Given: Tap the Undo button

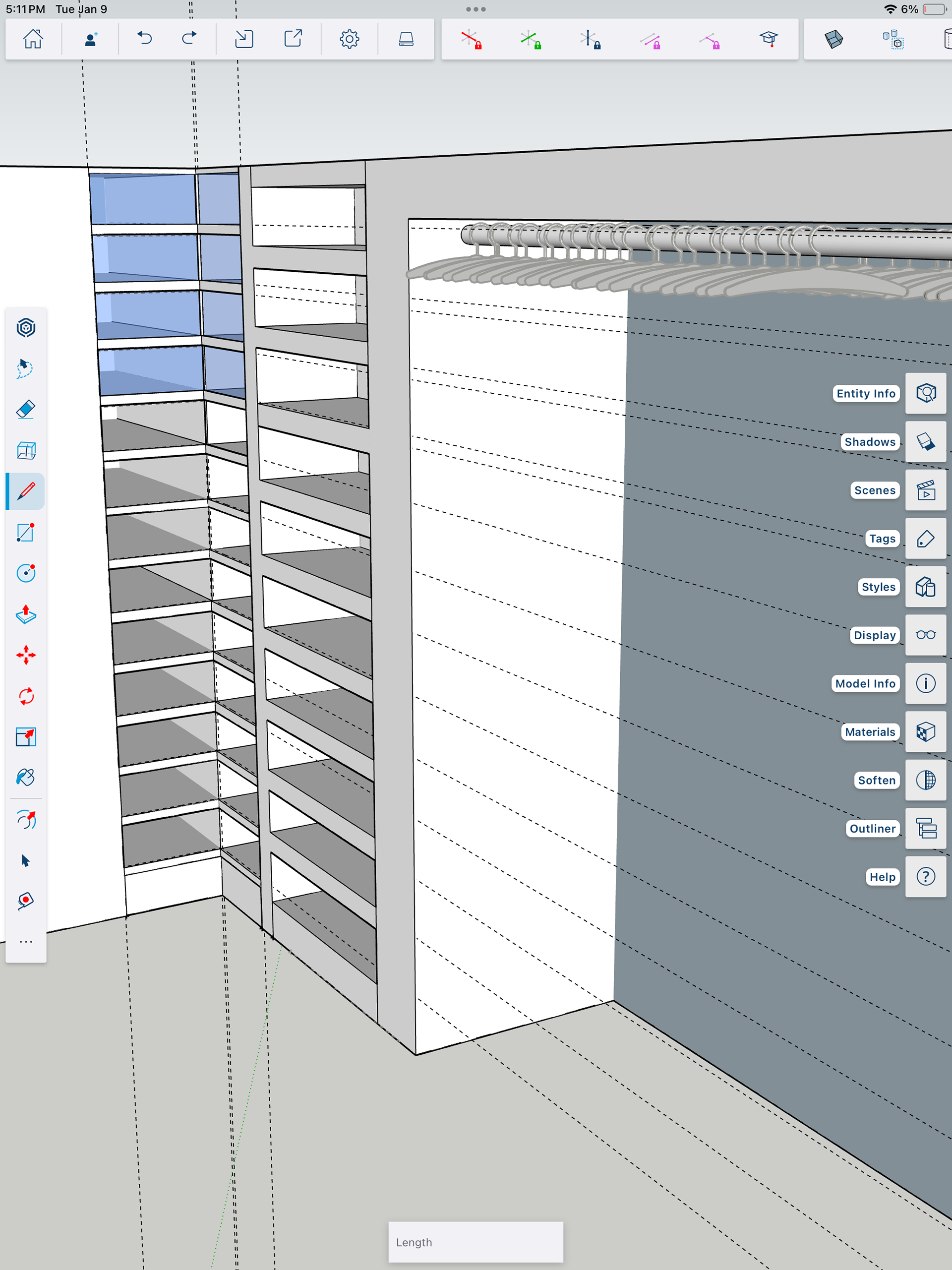Looking at the screenshot, I should pos(145,39).
